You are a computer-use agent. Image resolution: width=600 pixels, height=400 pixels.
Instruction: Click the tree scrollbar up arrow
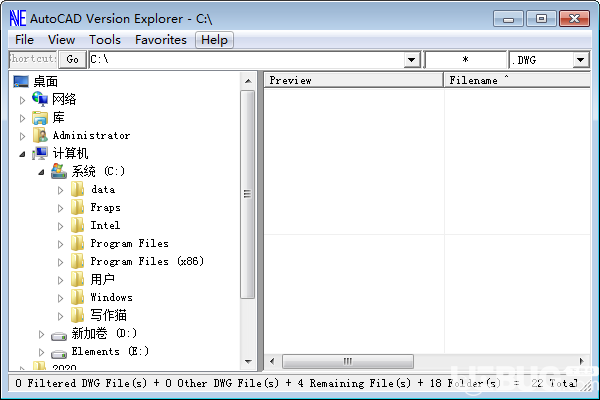[248, 81]
